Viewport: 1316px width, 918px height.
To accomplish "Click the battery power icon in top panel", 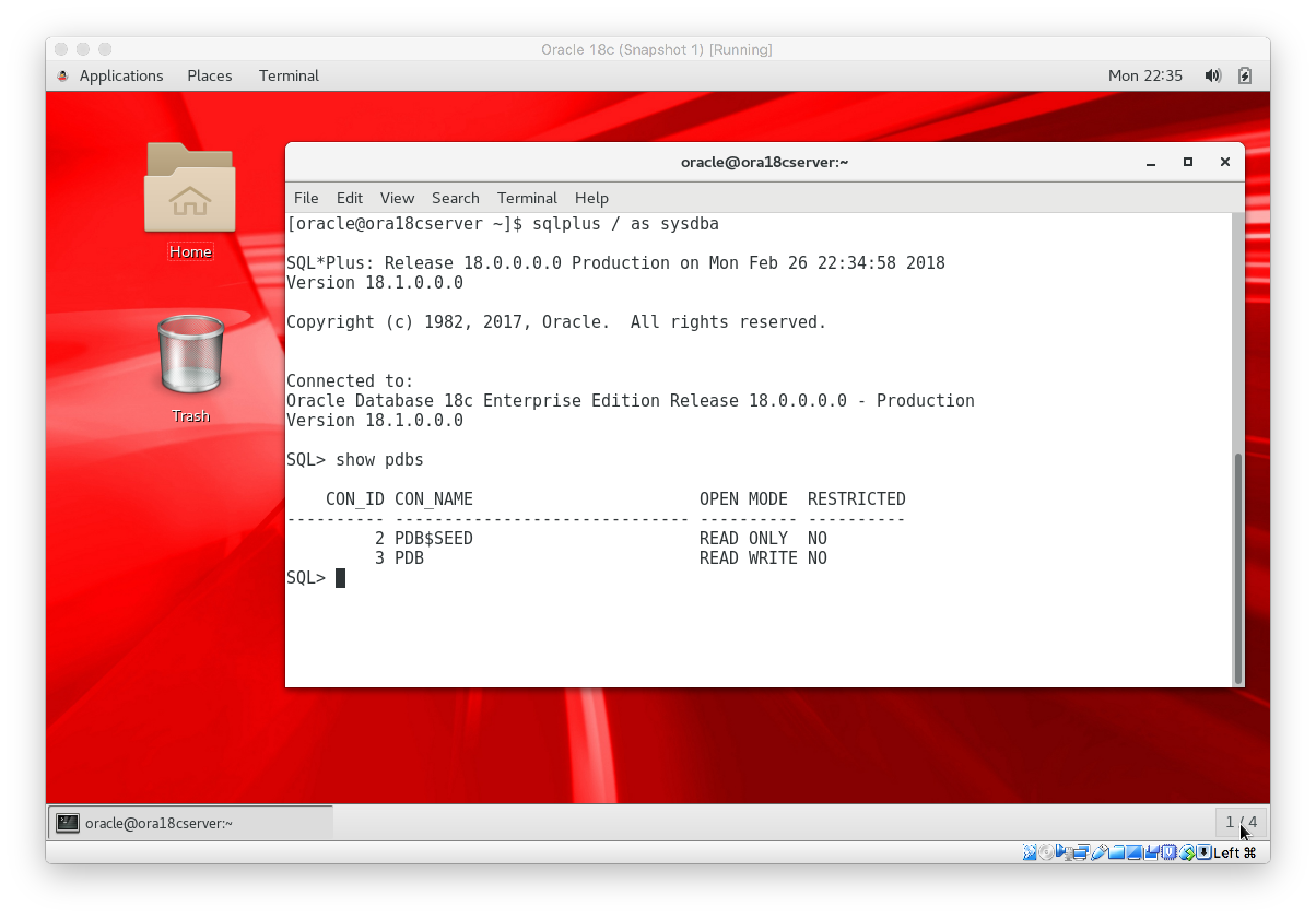I will click(x=1244, y=75).
